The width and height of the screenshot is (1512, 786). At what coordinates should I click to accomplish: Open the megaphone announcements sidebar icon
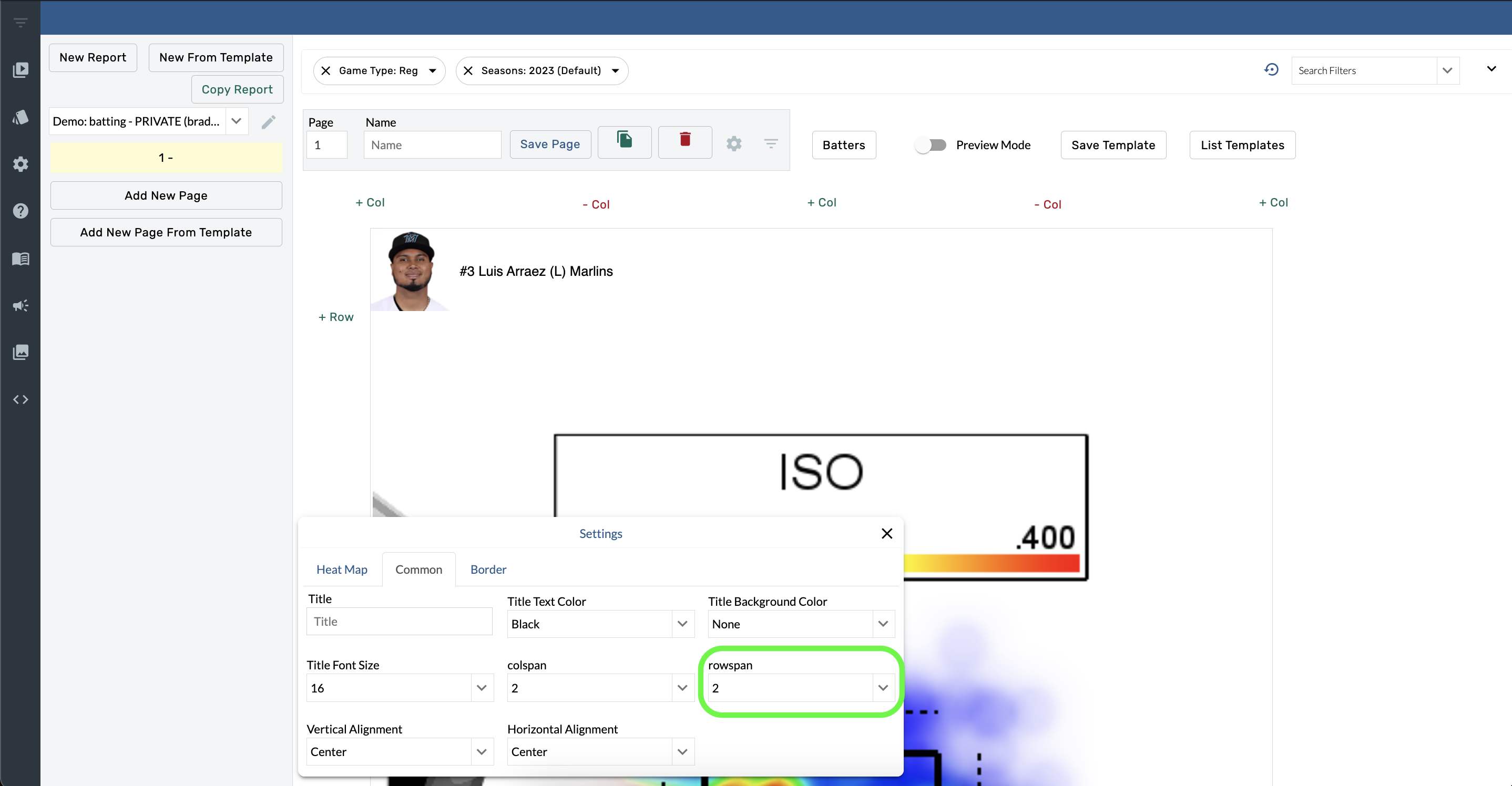click(21, 305)
